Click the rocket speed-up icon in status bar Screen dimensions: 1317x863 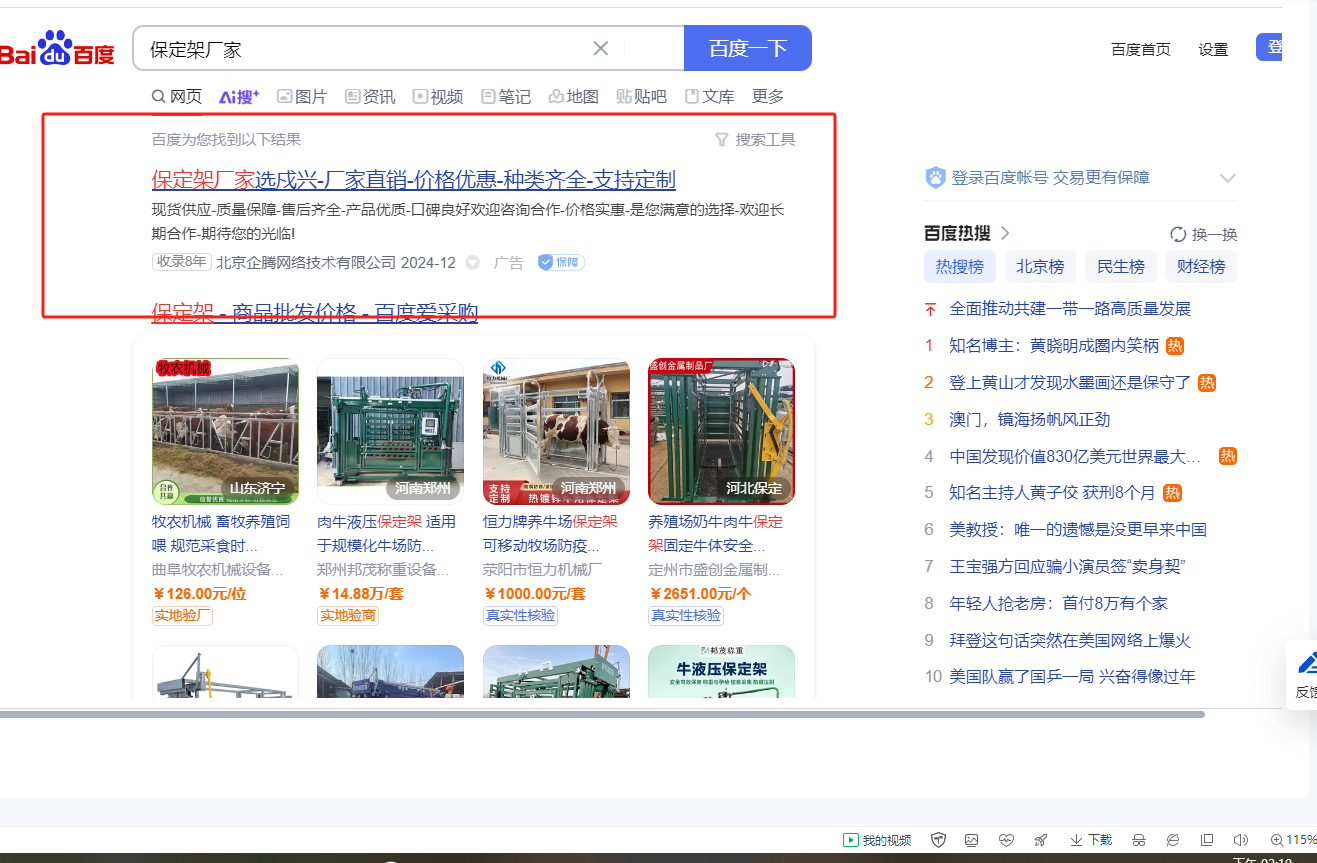[1040, 840]
